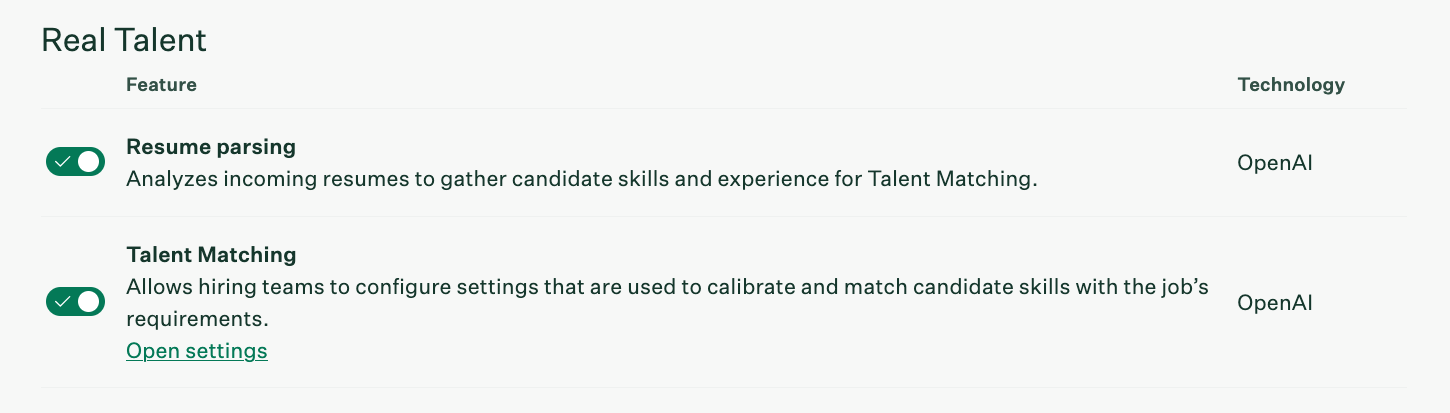This screenshot has height=413, width=1450.
Task: Click the OpenAI label in Talent Matching row
Action: click(1275, 302)
